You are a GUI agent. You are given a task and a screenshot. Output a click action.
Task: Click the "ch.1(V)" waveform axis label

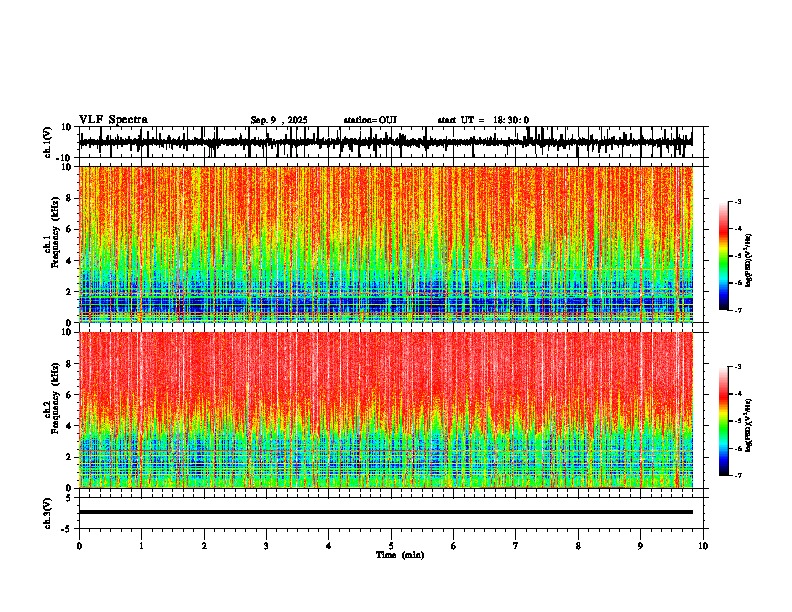click(48, 142)
